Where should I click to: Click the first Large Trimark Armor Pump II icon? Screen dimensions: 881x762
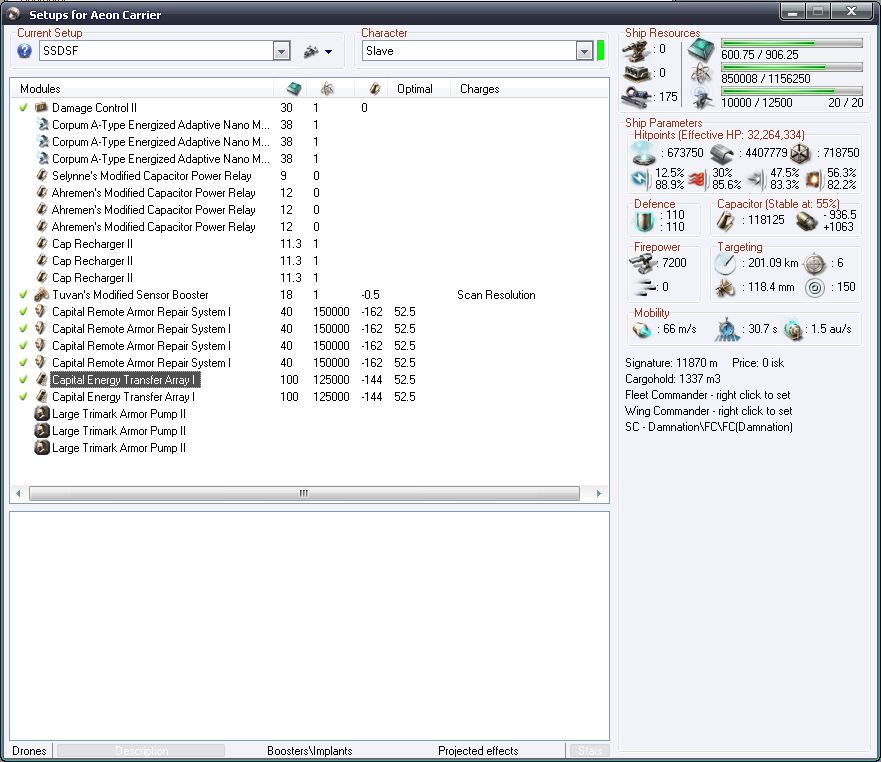pyautogui.click(x=42, y=414)
